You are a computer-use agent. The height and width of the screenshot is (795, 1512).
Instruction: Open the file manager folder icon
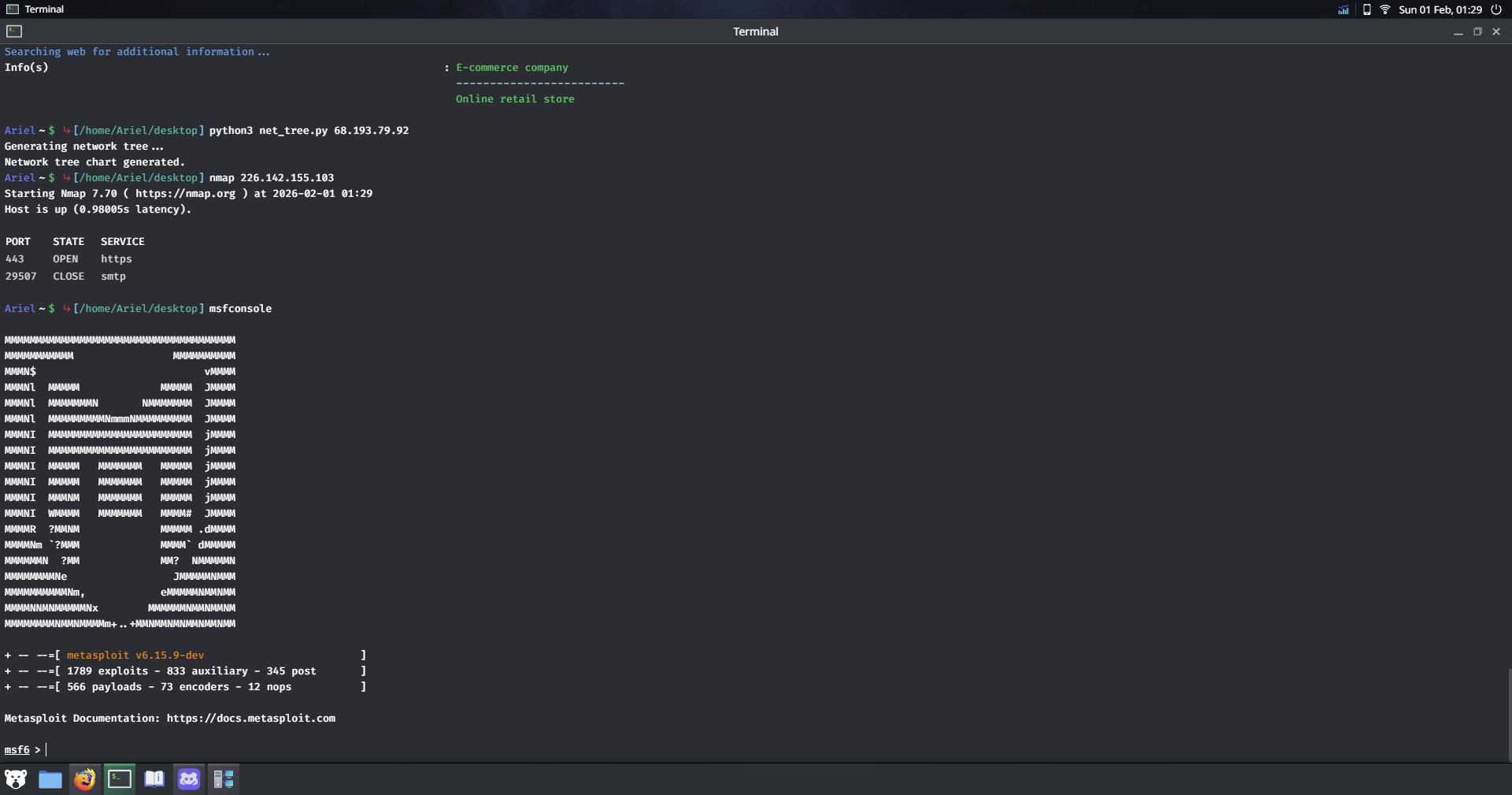pyautogui.click(x=50, y=779)
